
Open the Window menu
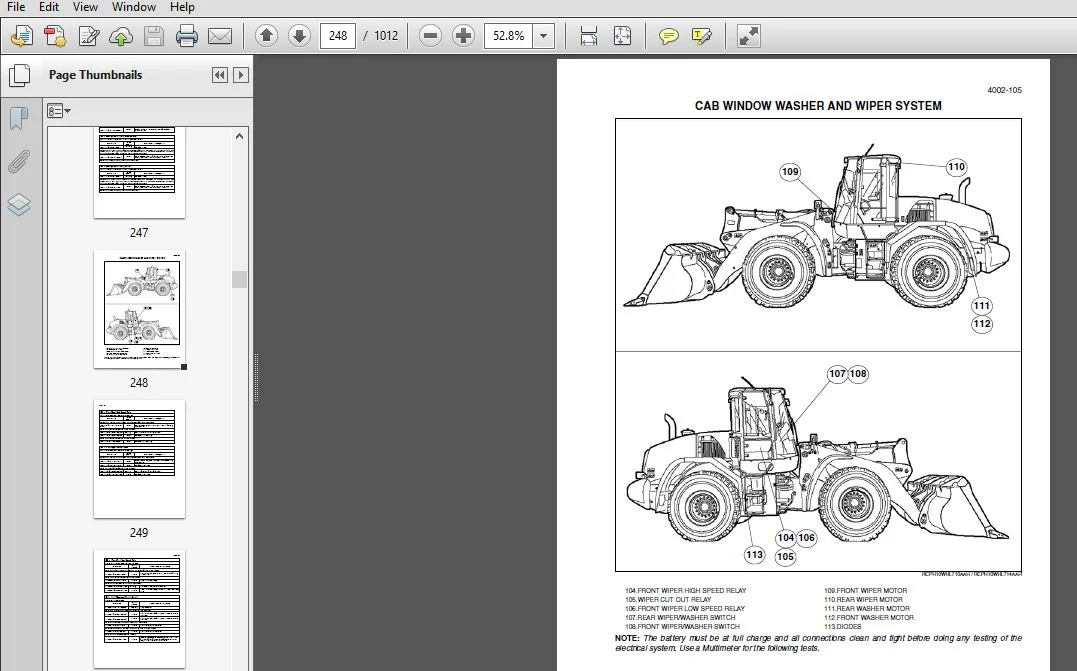click(x=133, y=7)
